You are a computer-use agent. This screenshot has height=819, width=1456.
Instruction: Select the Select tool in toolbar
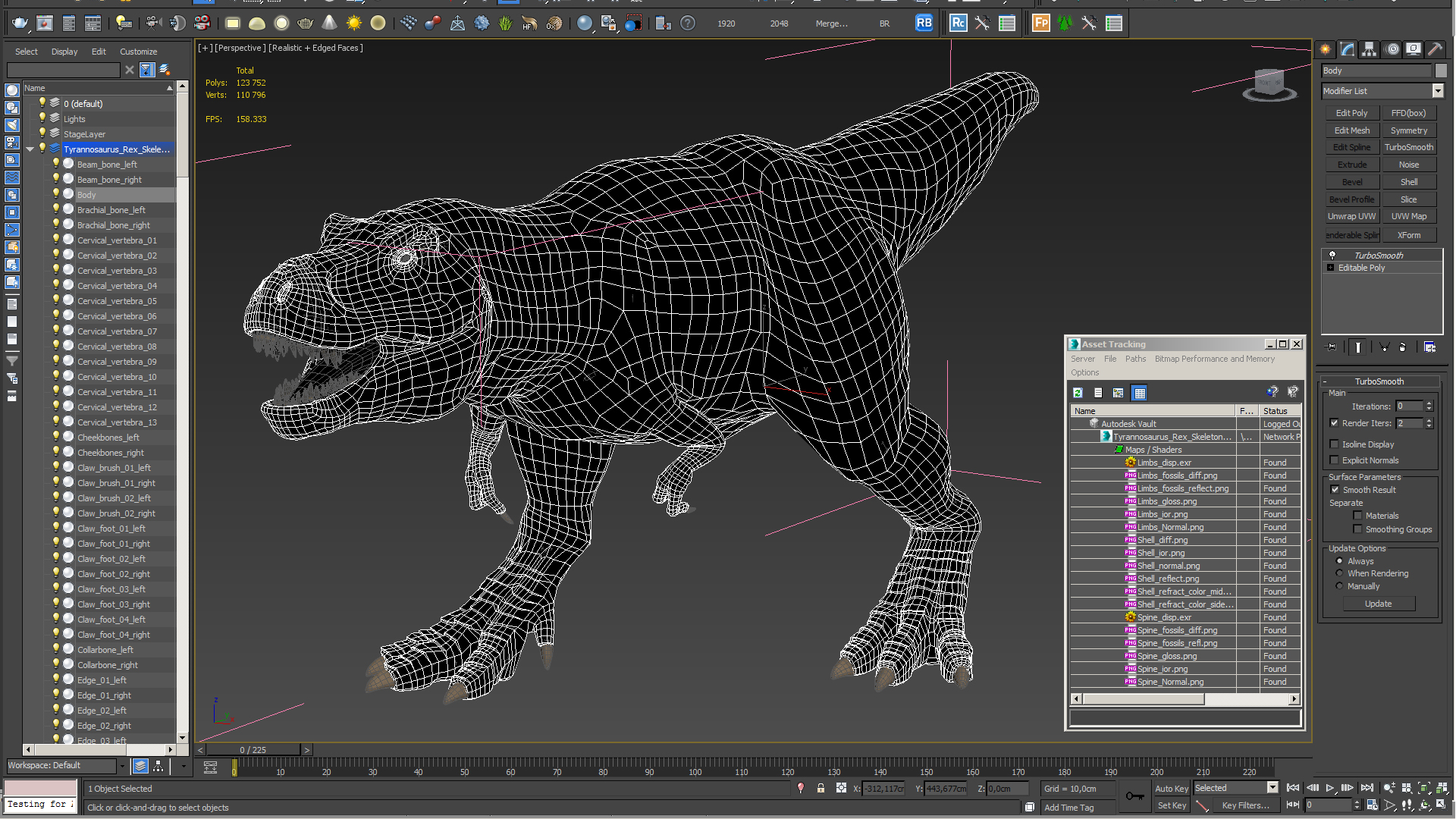(26, 51)
